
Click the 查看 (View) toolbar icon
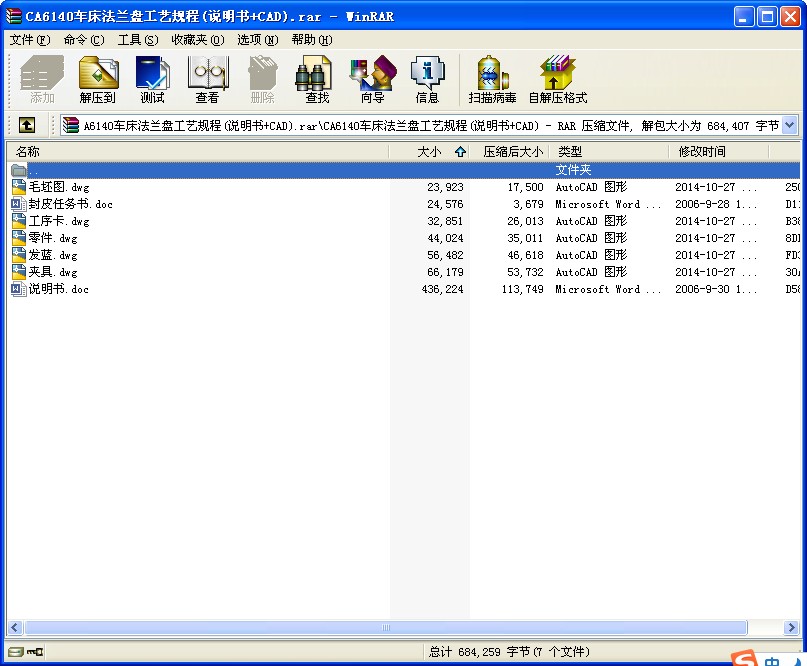click(207, 79)
